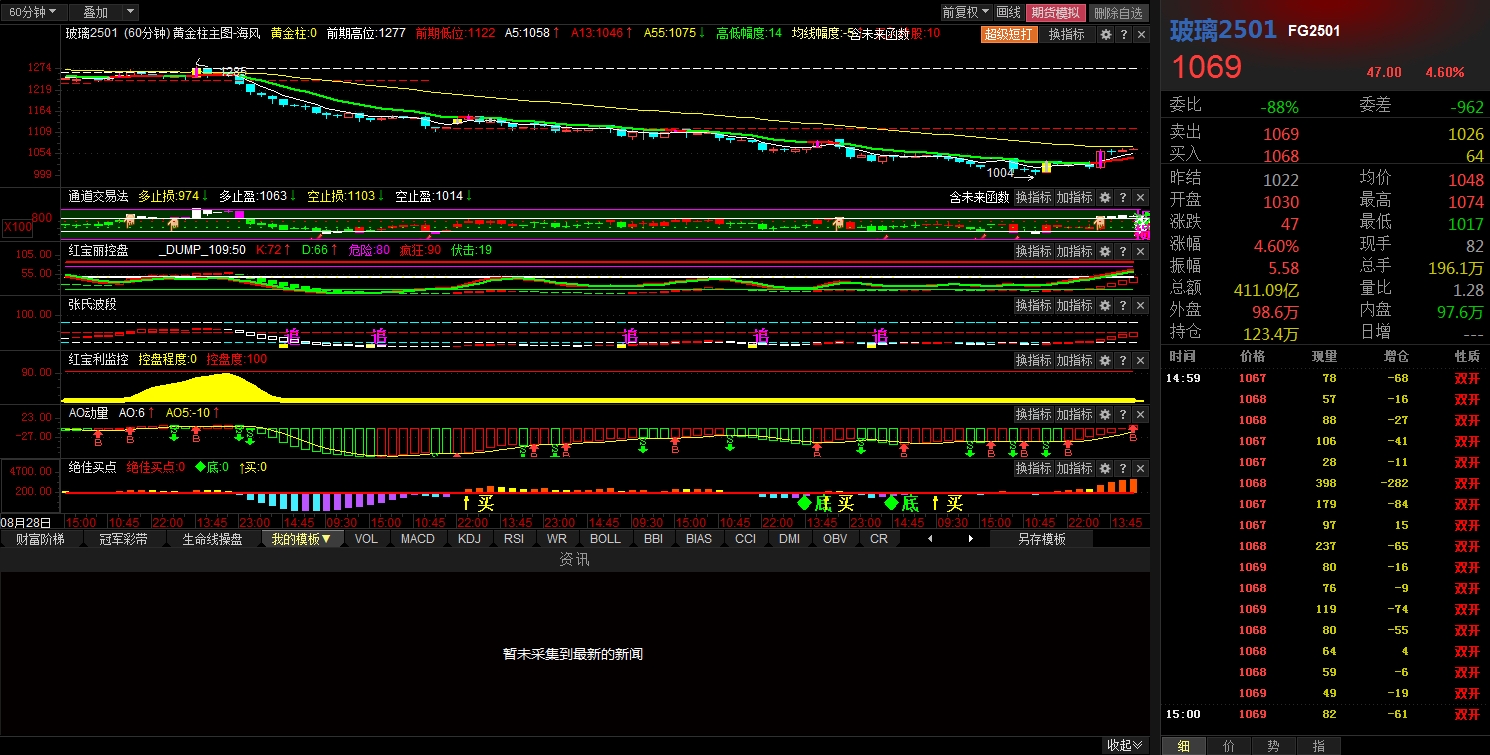Screen dimensions: 1490x755
Task: Expand the 我的模板 template dropdown
Action: (302, 539)
